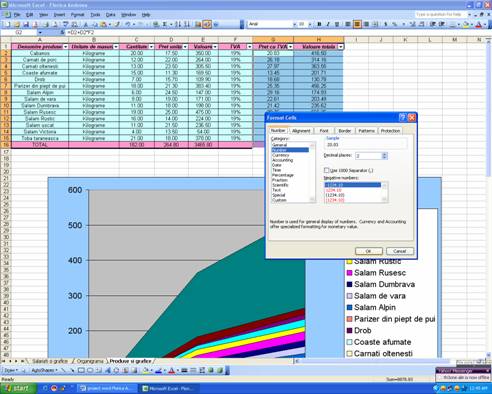
Task: Open the Chart Wizard icon
Action: [199, 24]
